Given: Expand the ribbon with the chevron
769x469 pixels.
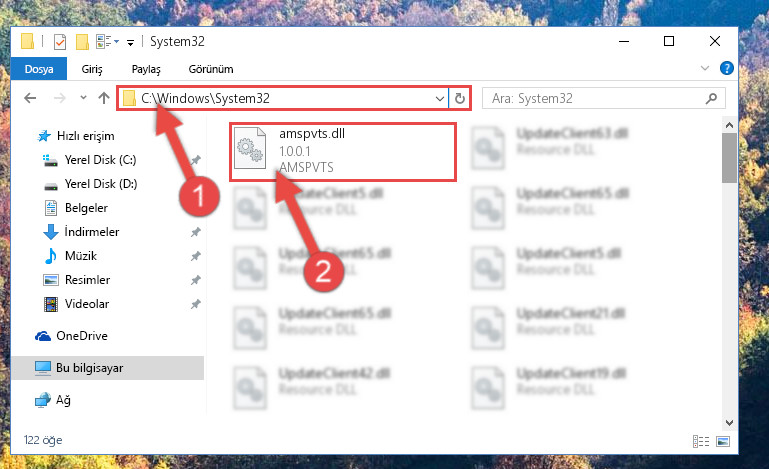Looking at the screenshot, I should pos(705,68).
